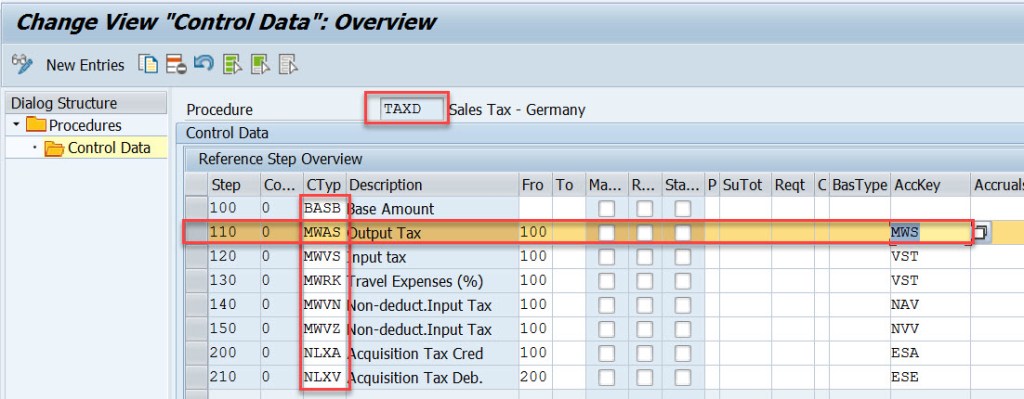Click the Procedure field containing TAXD

point(412,109)
